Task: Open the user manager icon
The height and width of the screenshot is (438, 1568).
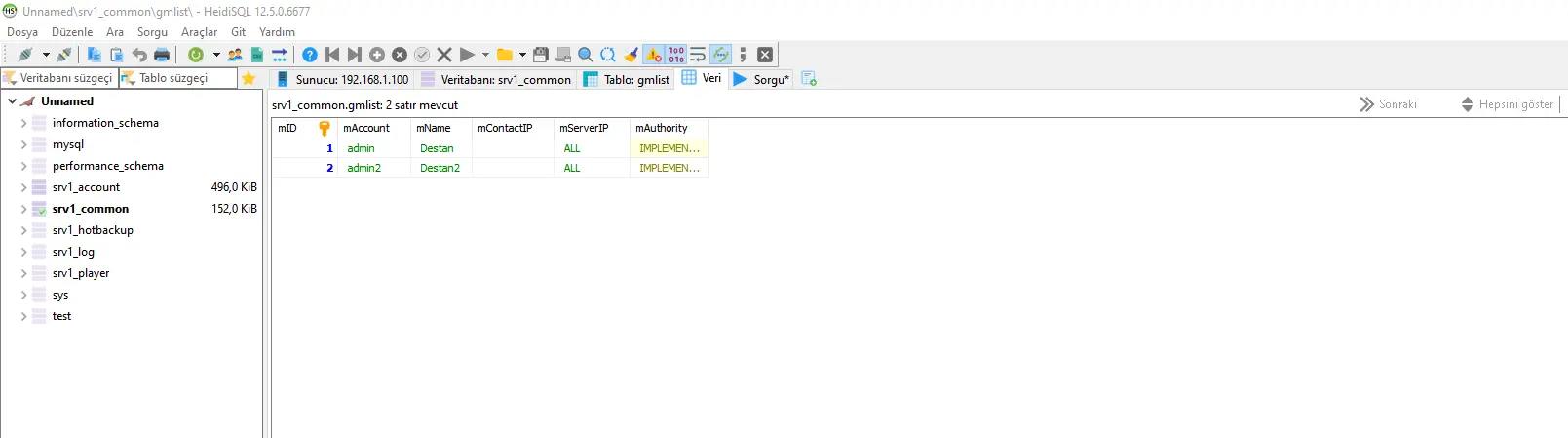Action: [235, 55]
